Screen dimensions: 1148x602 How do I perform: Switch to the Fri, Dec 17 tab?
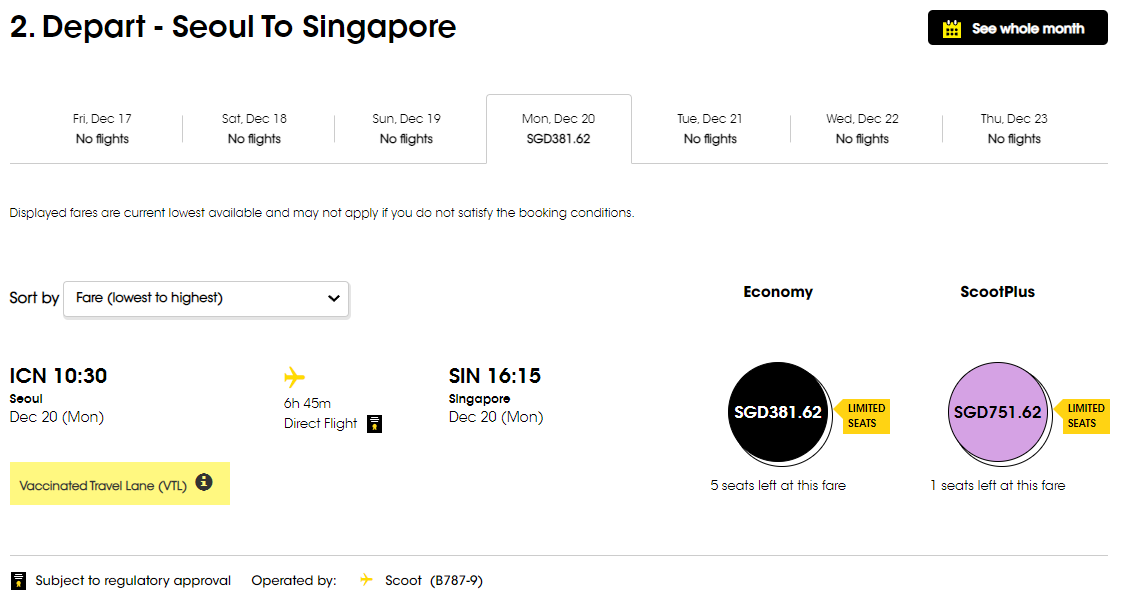pos(102,128)
